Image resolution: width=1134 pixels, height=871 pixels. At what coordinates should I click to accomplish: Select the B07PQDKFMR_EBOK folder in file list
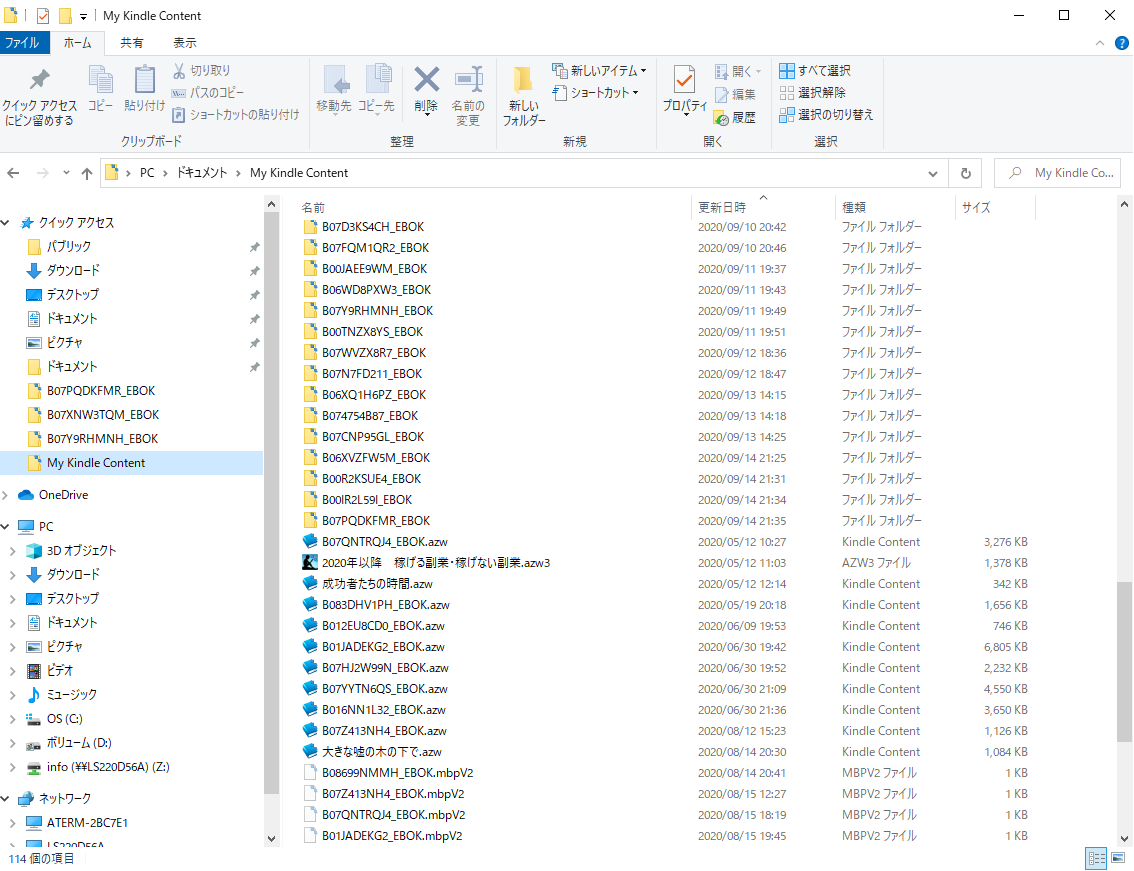pyautogui.click(x=376, y=521)
